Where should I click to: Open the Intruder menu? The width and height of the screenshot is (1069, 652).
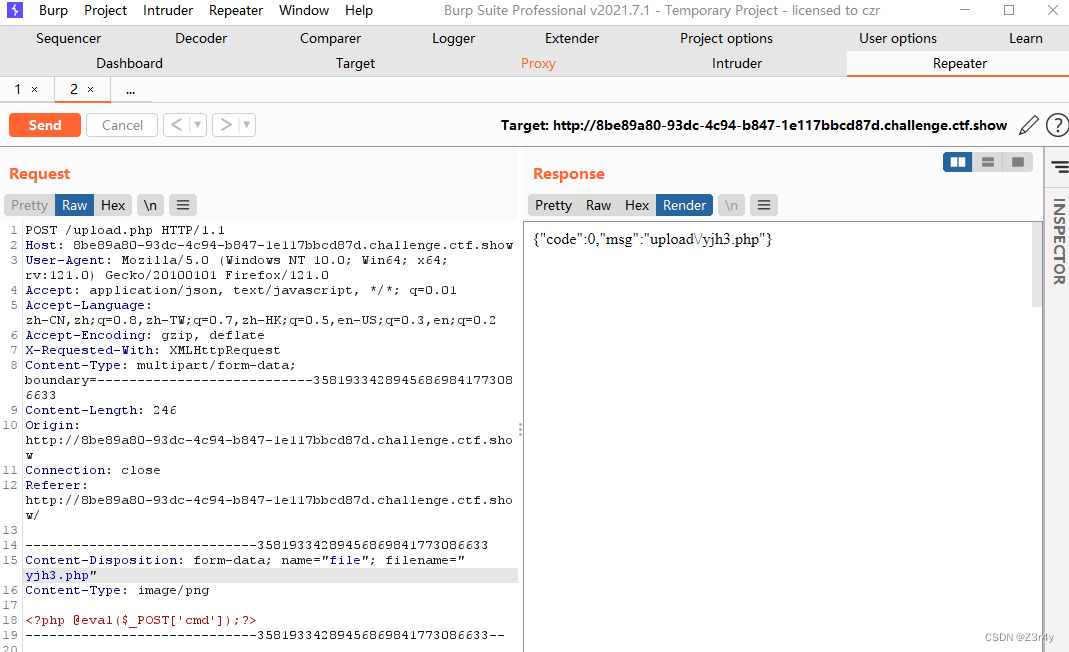tap(168, 10)
